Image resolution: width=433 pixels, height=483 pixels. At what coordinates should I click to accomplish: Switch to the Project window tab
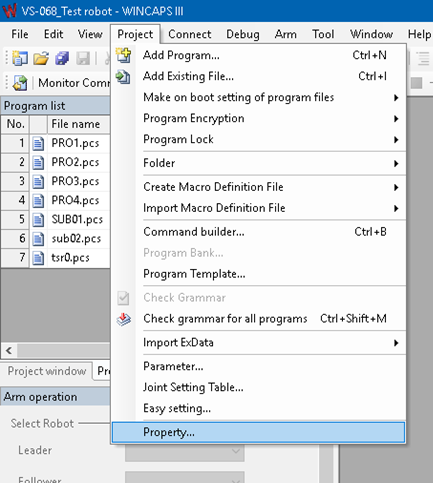[x=47, y=371]
